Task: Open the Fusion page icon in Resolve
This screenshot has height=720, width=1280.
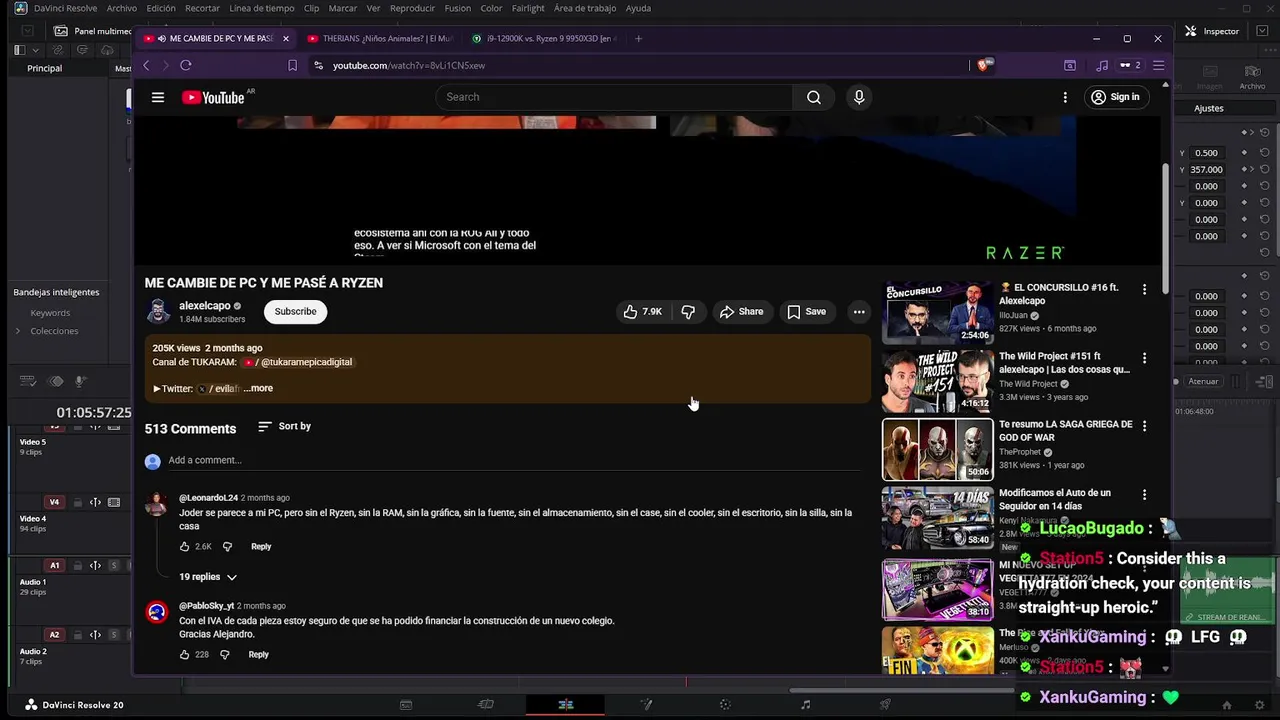Action: [x=646, y=705]
